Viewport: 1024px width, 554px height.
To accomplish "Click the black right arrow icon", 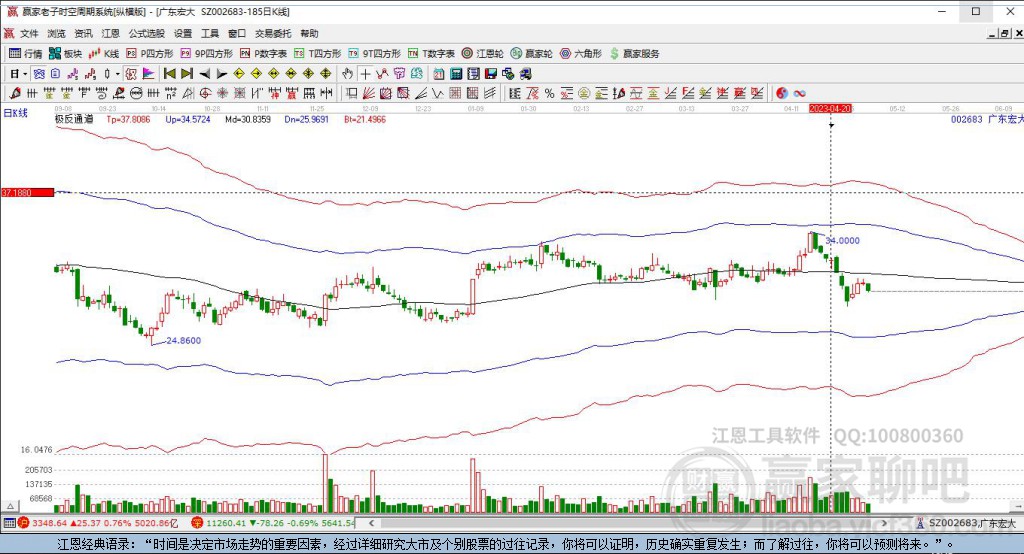I will (222, 74).
